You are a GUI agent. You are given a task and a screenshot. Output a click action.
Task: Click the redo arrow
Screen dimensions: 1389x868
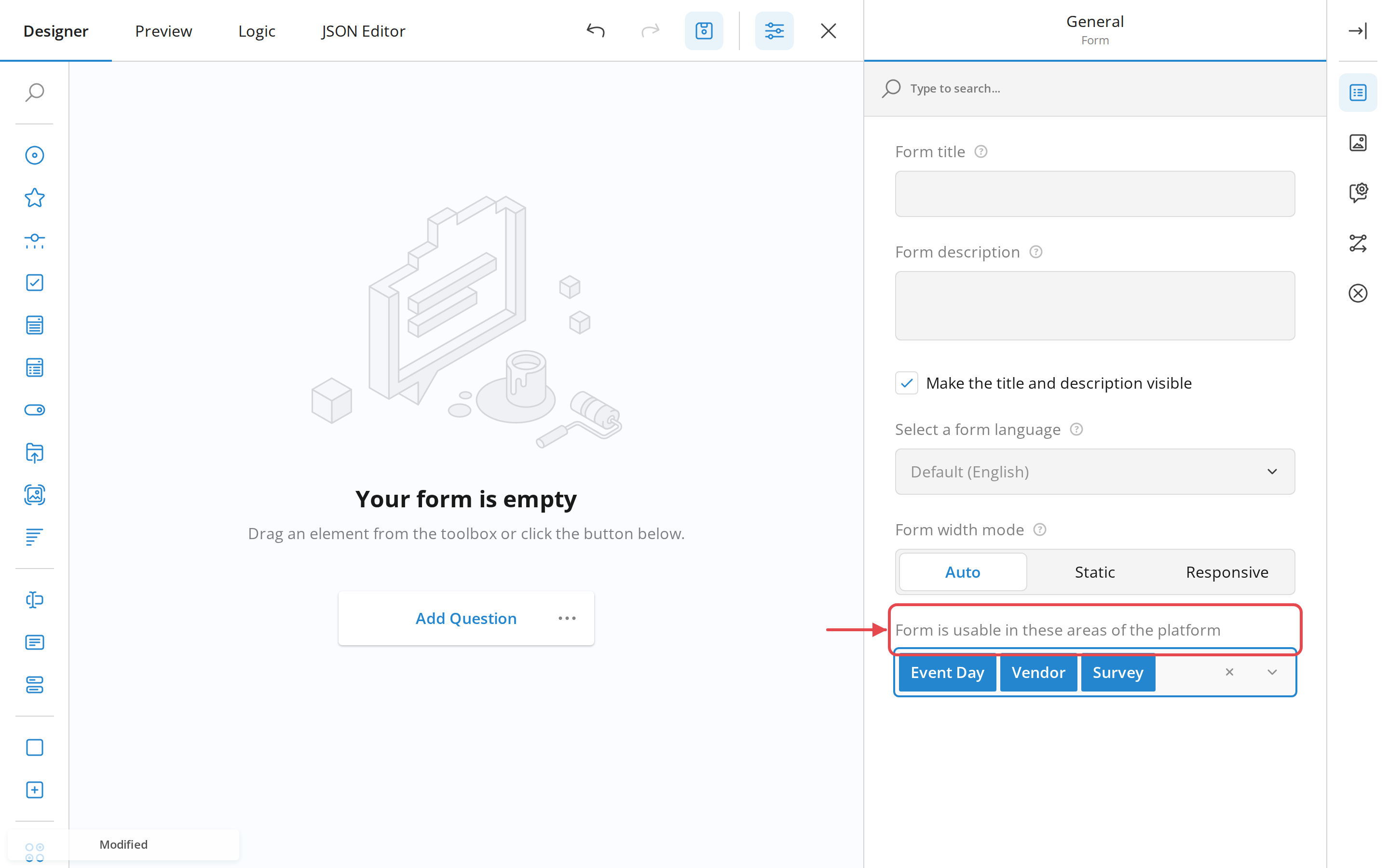[x=650, y=30]
